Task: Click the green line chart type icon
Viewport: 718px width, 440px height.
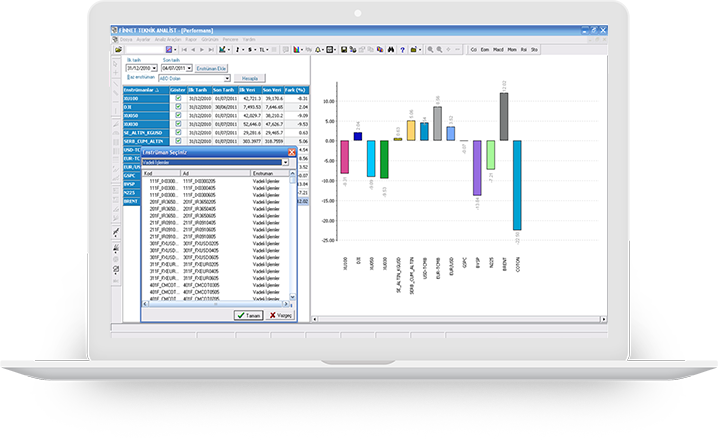Action: [x=222, y=49]
